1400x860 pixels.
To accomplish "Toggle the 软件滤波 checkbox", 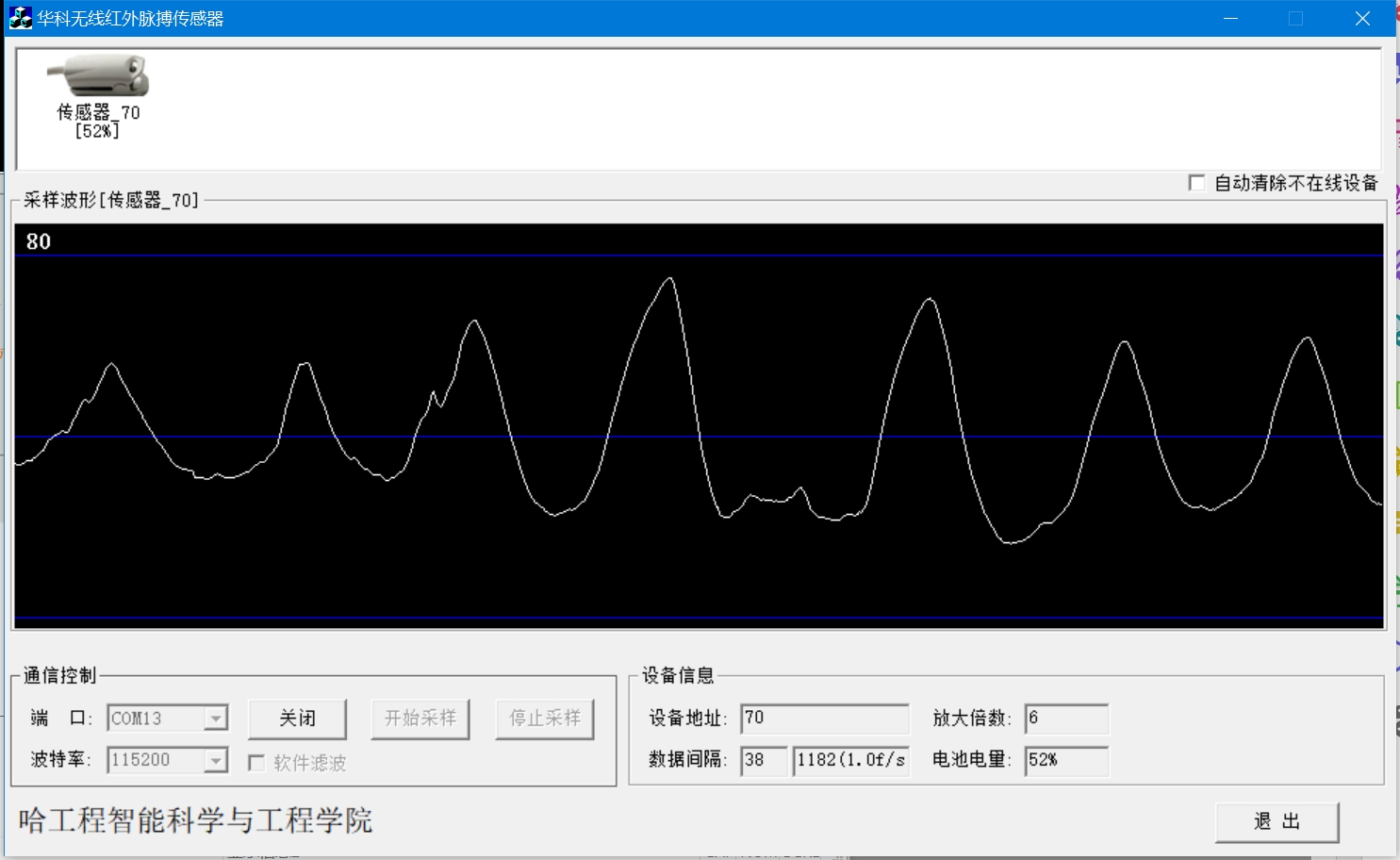I will 256,763.
